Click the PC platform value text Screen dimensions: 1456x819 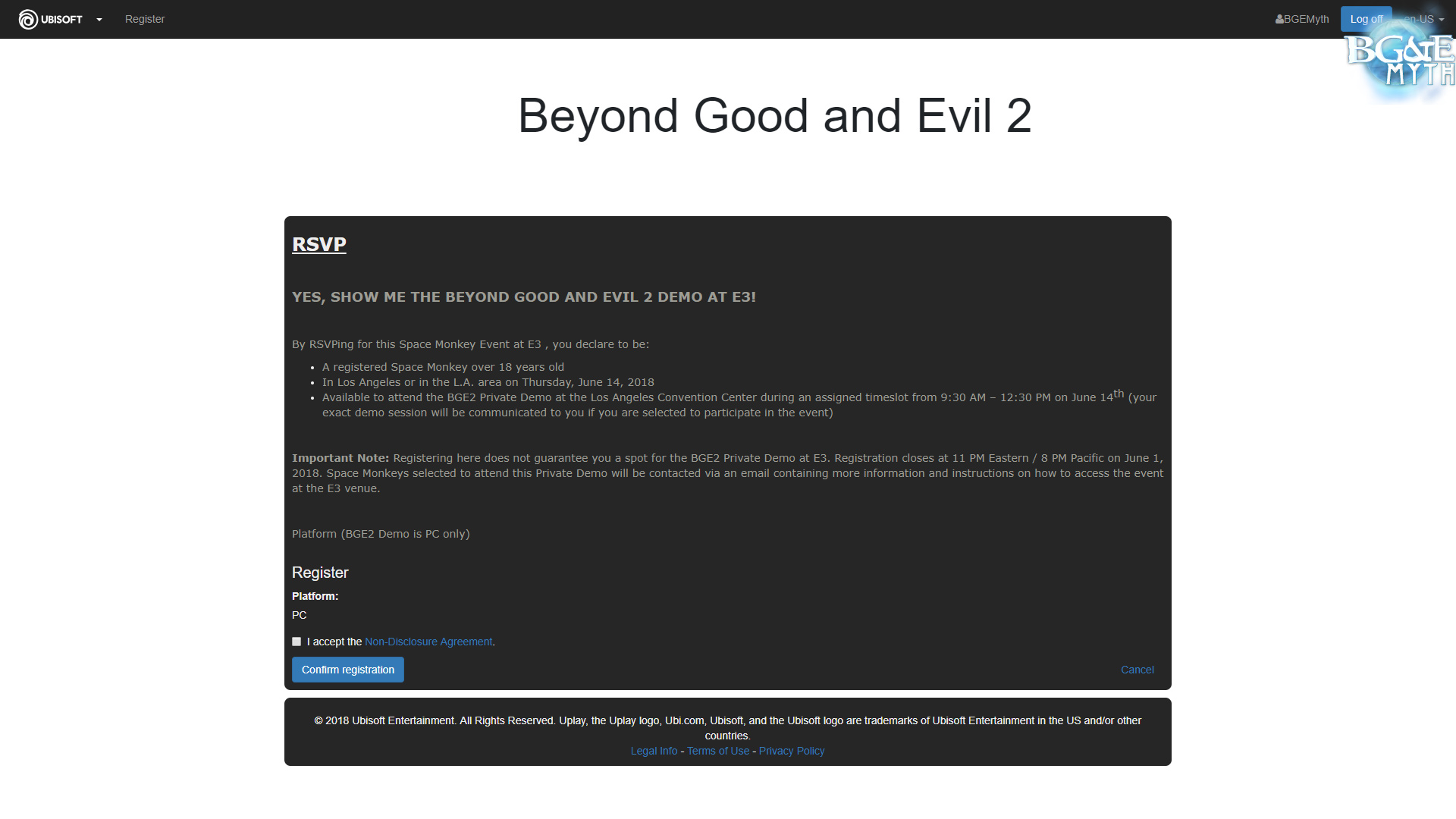click(x=300, y=615)
